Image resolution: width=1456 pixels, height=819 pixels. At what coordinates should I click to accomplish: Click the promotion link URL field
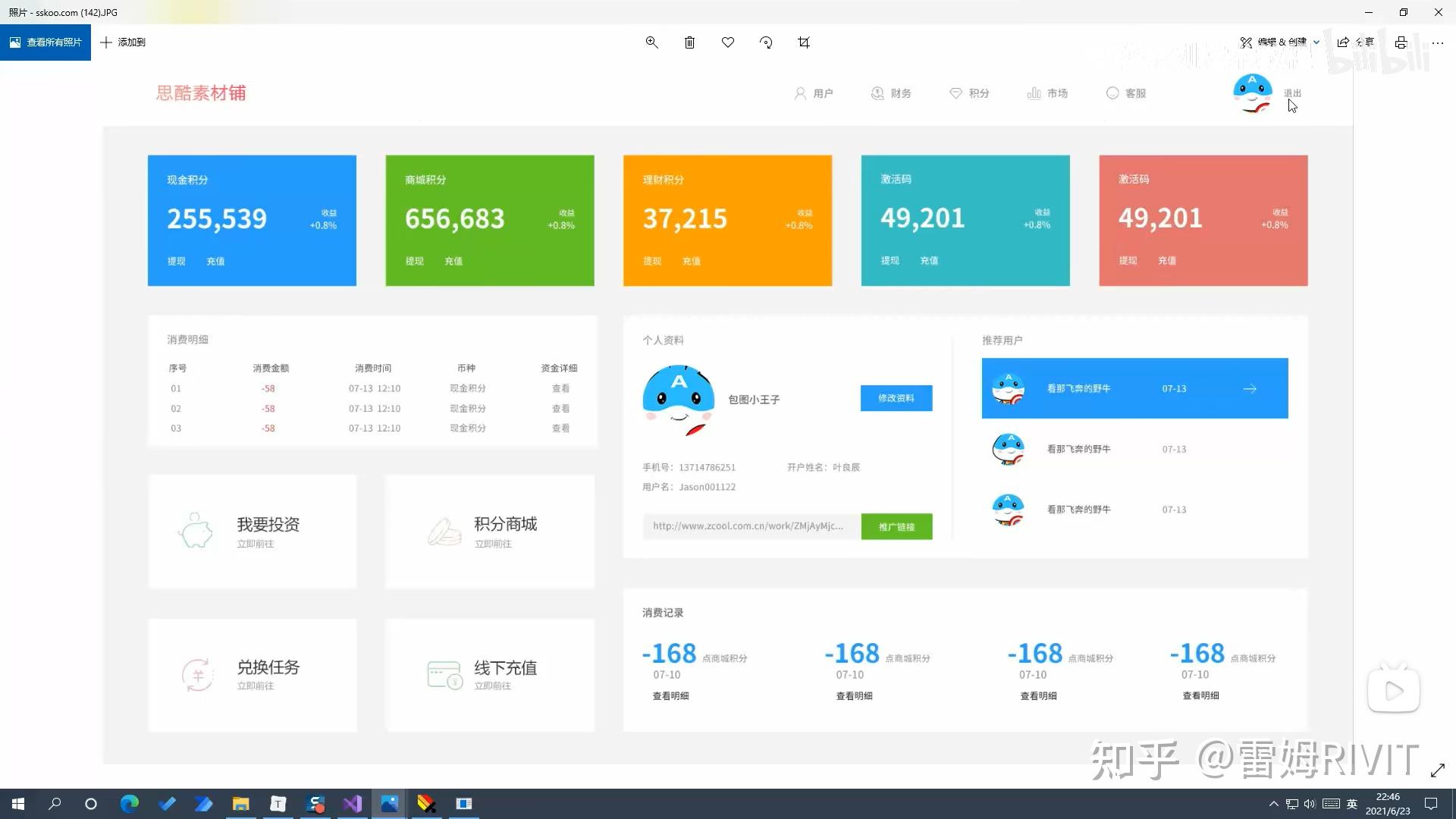point(751,526)
